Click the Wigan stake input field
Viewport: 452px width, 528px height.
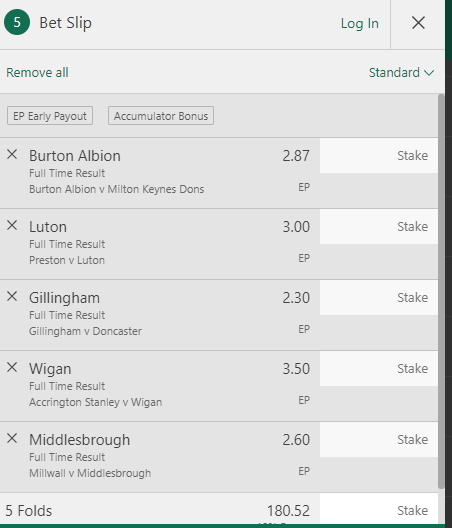[x=379, y=369]
